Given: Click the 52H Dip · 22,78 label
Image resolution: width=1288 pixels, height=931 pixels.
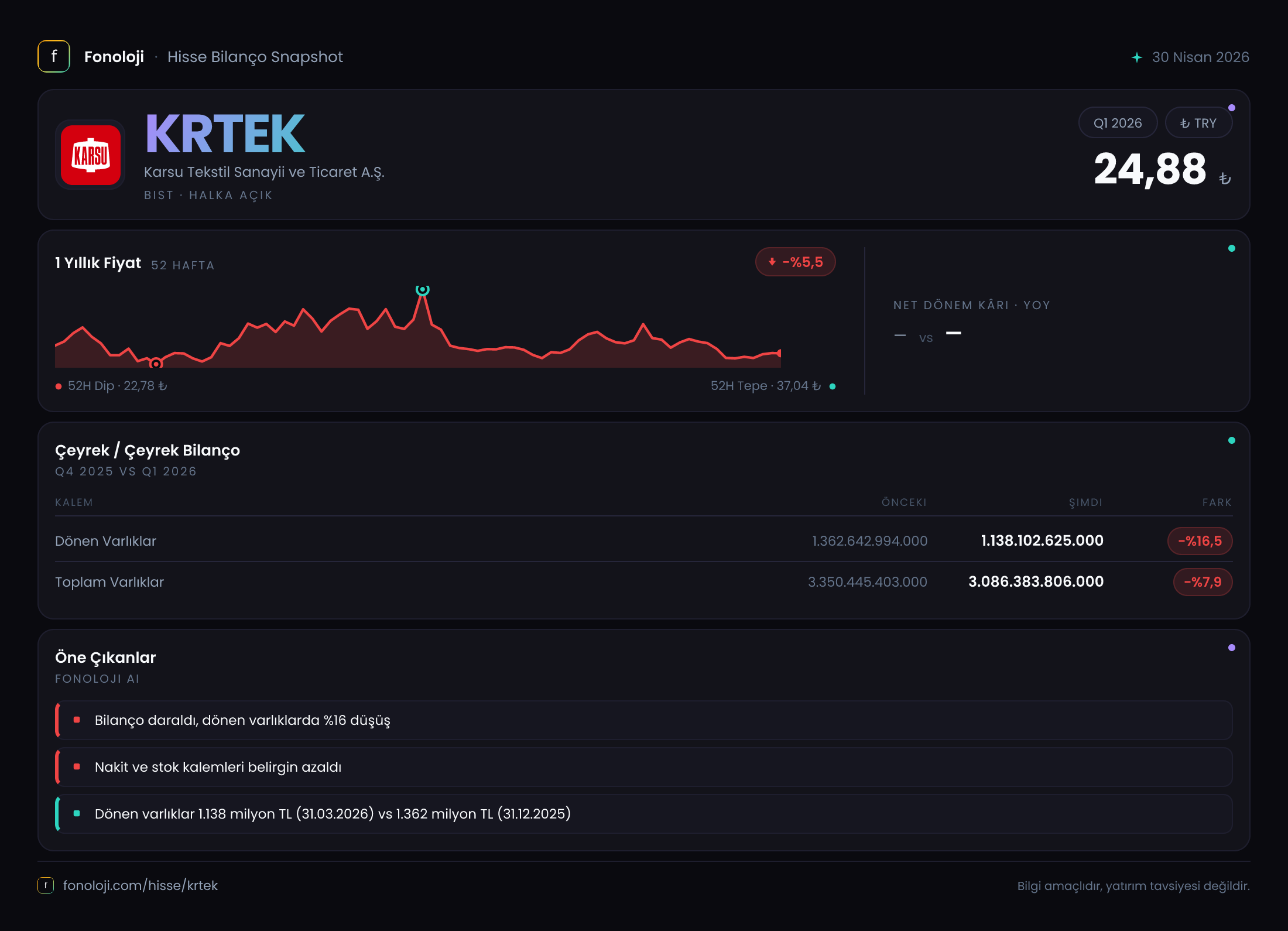Looking at the screenshot, I should tap(118, 386).
